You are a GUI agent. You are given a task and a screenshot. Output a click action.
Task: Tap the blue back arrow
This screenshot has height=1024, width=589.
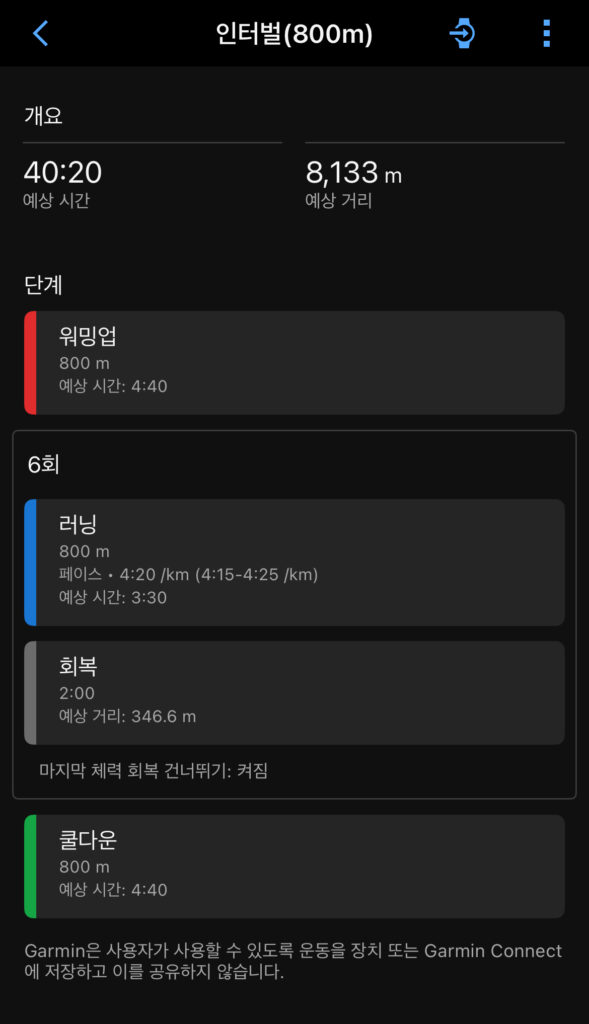pyautogui.click(x=40, y=33)
